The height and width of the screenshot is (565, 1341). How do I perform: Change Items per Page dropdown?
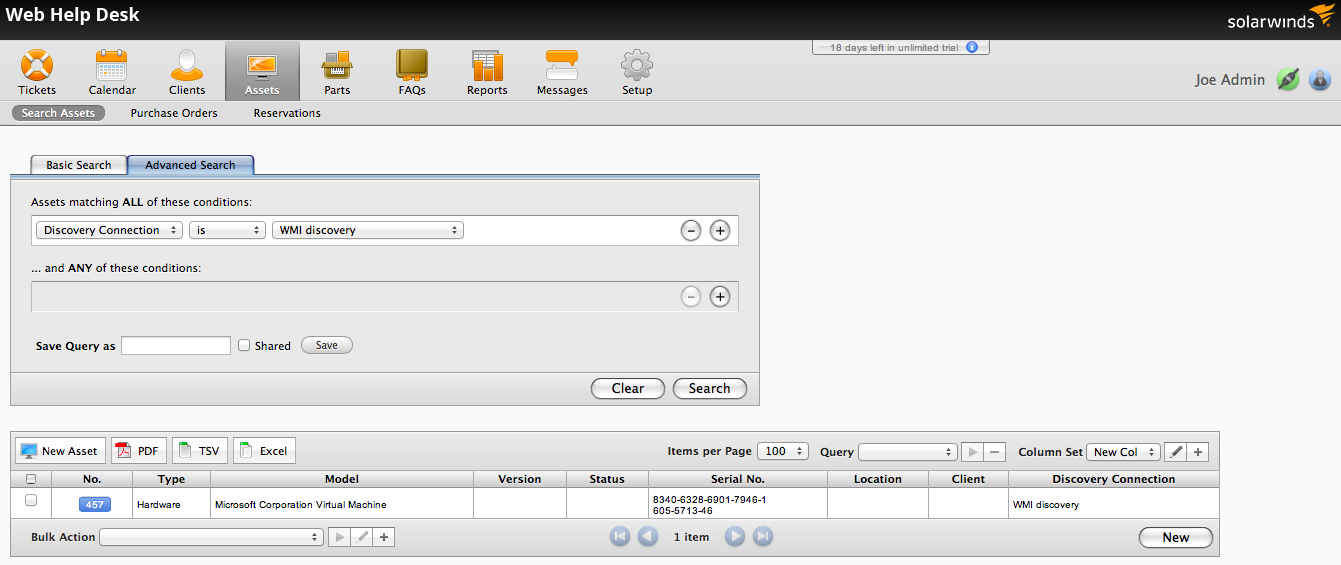(x=783, y=452)
